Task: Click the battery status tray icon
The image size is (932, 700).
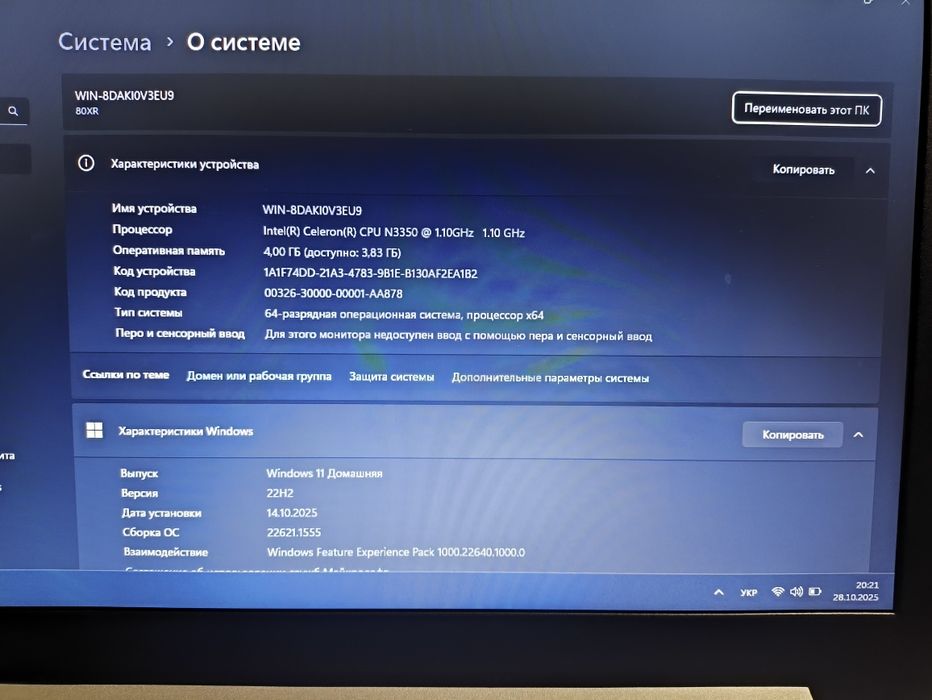Action: 815,591
